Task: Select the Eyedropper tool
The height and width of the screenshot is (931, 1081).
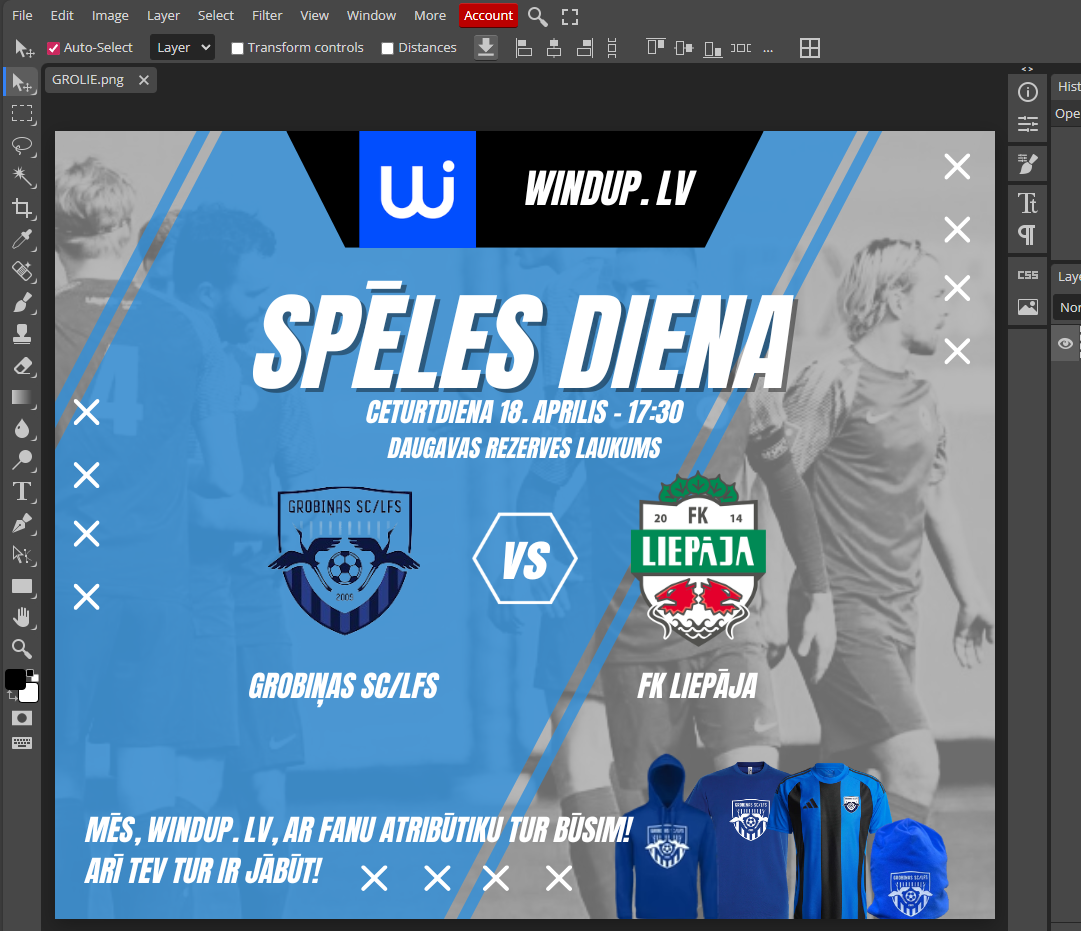Action: click(22, 240)
